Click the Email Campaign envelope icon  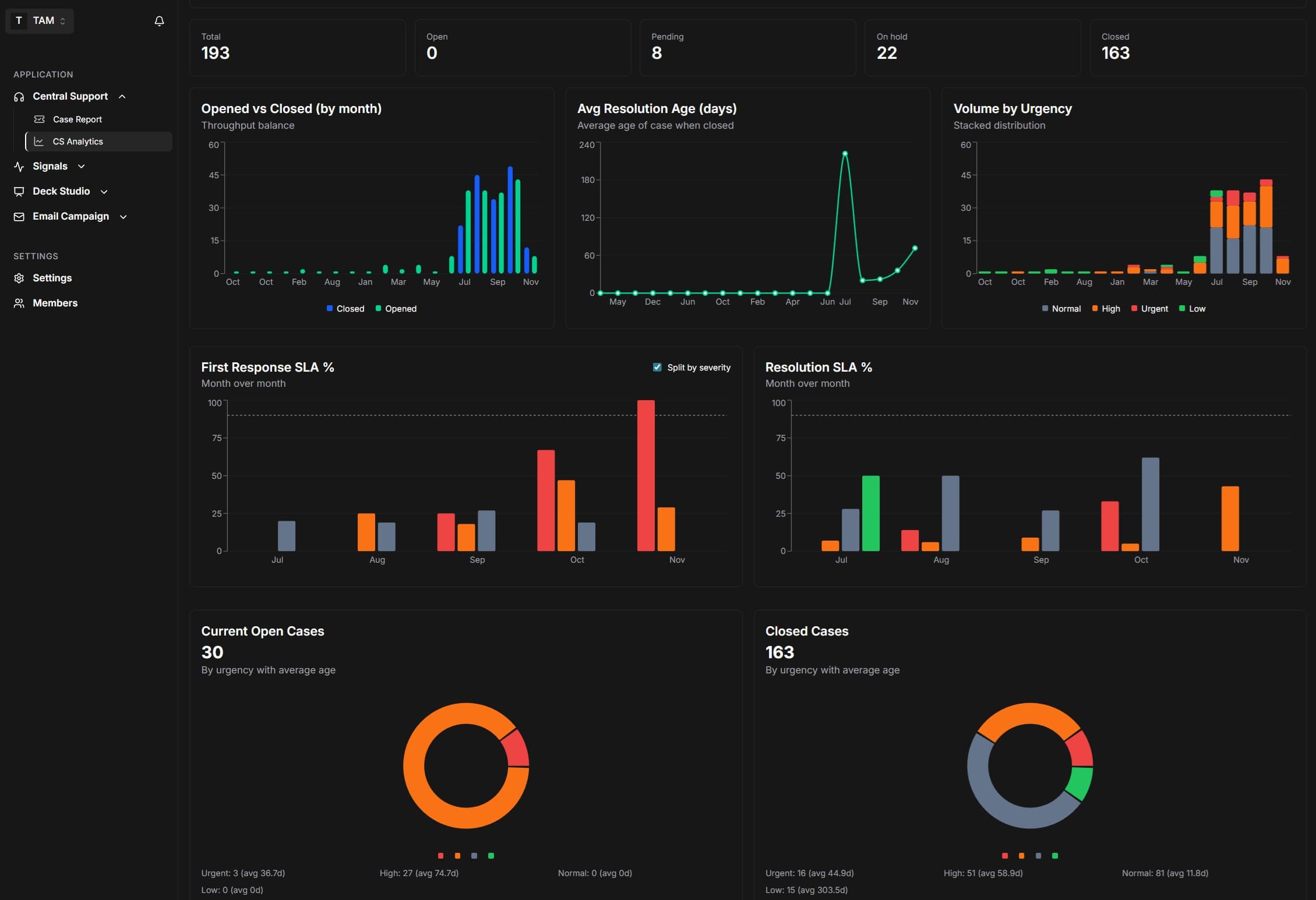(19, 216)
